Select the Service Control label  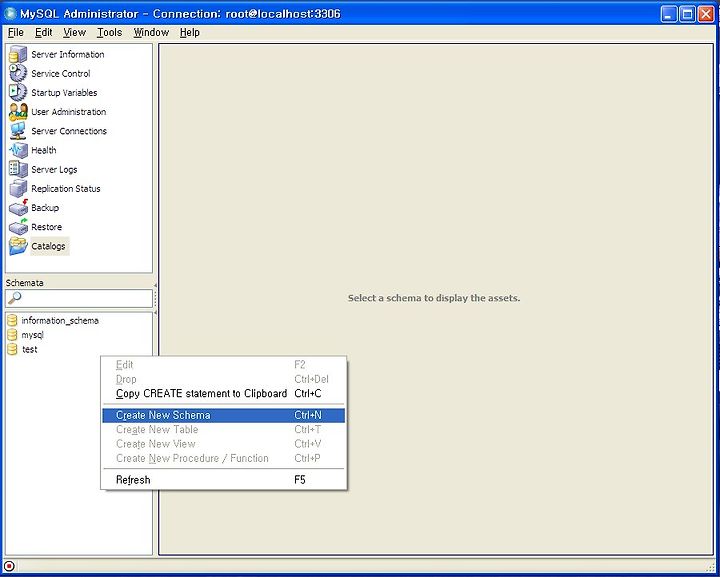click(x=61, y=73)
